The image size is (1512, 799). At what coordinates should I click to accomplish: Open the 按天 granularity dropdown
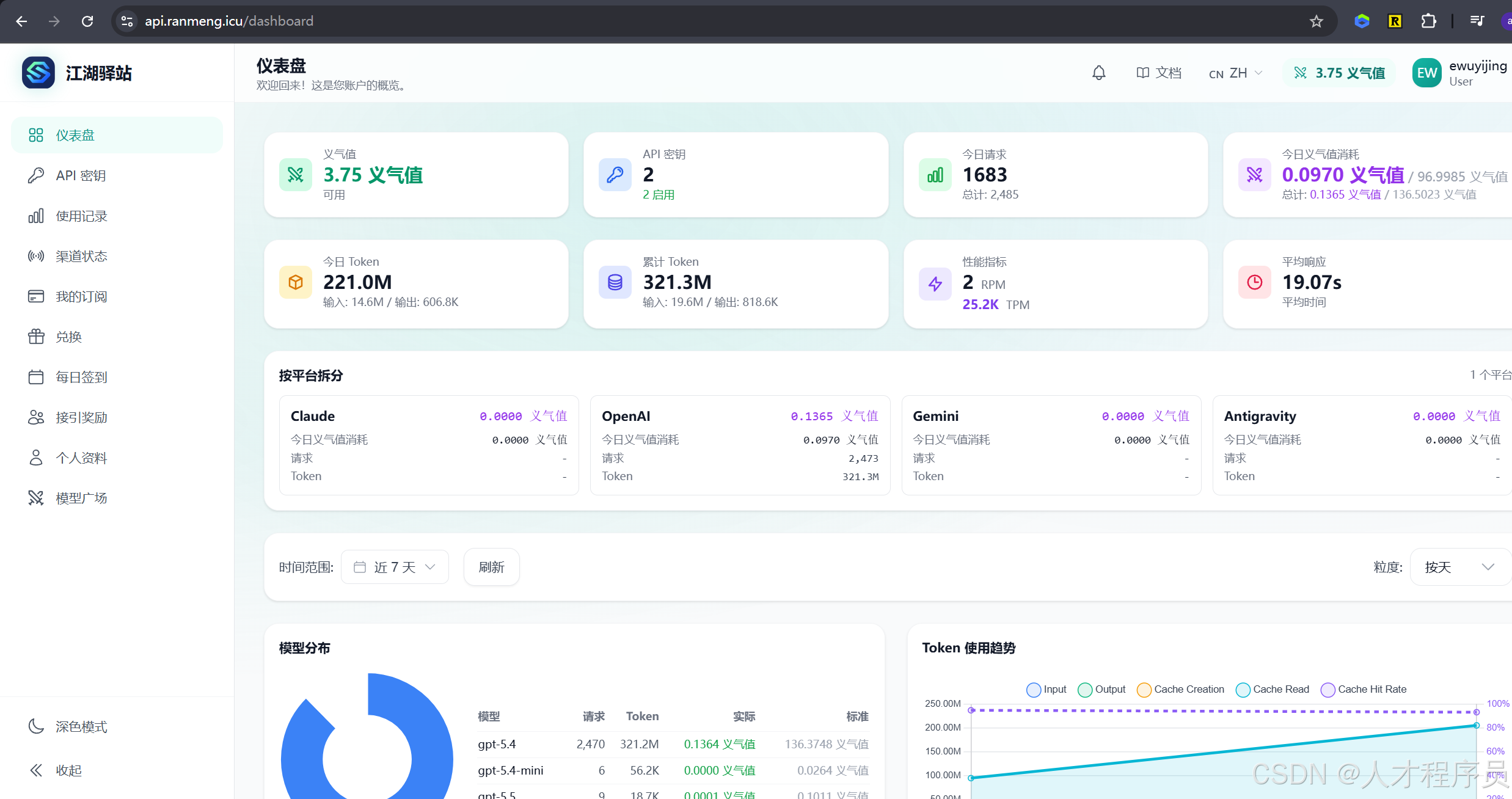(x=1460, y=567)
